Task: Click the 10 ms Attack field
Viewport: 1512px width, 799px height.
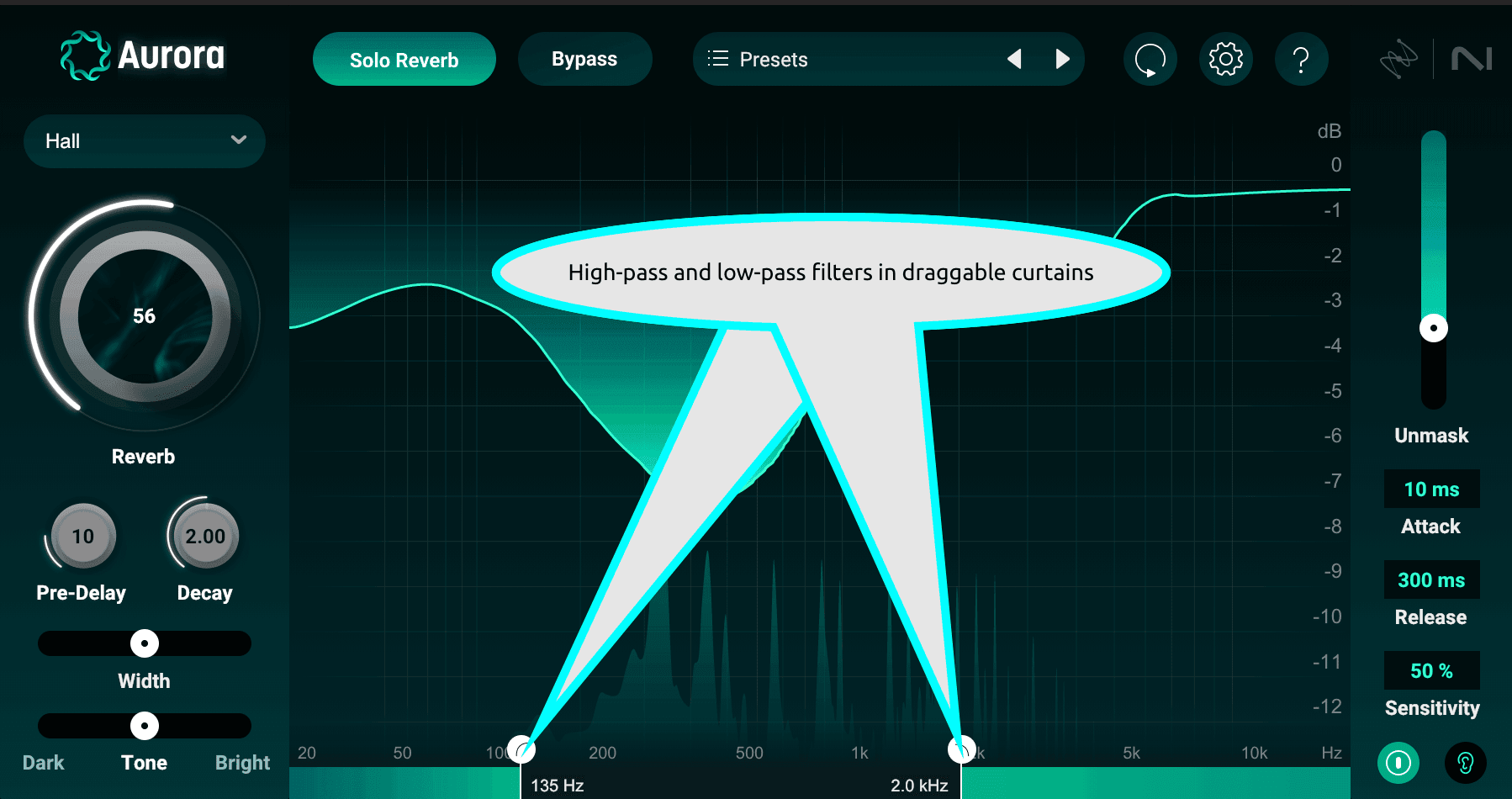Action: click(1432, 489)
